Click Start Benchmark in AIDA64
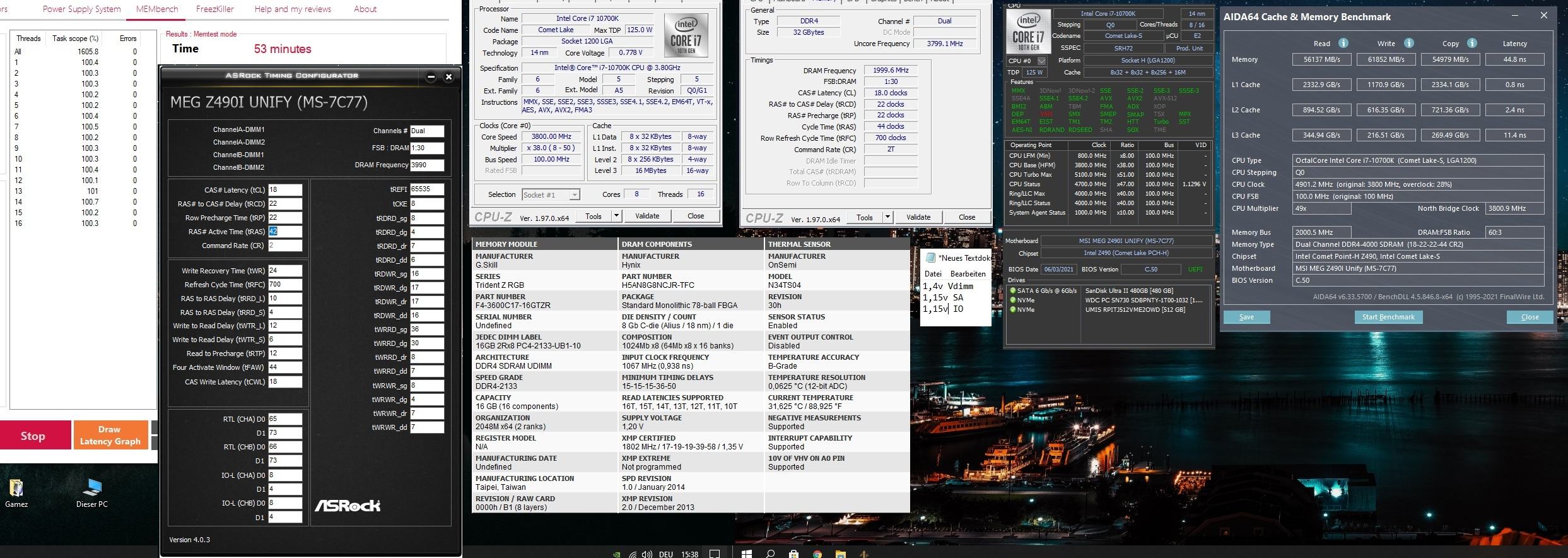Image resolution: width=1568 pixels, height=558 pixels. click(x=1388, y=317)
